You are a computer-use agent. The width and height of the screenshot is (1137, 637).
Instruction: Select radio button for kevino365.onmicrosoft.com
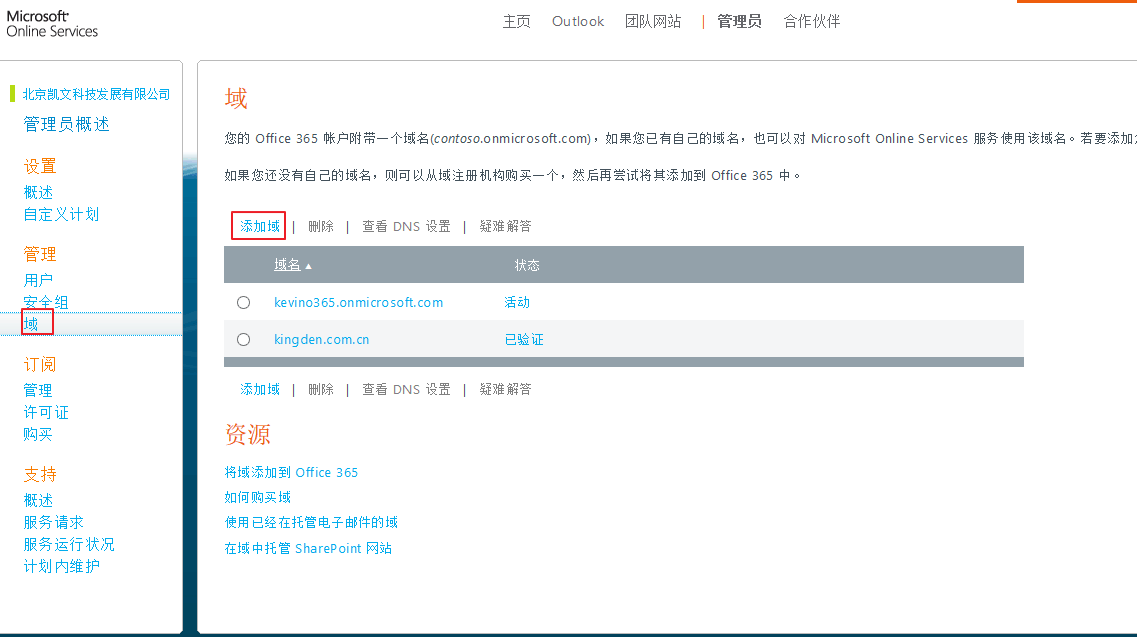(244, 303)
